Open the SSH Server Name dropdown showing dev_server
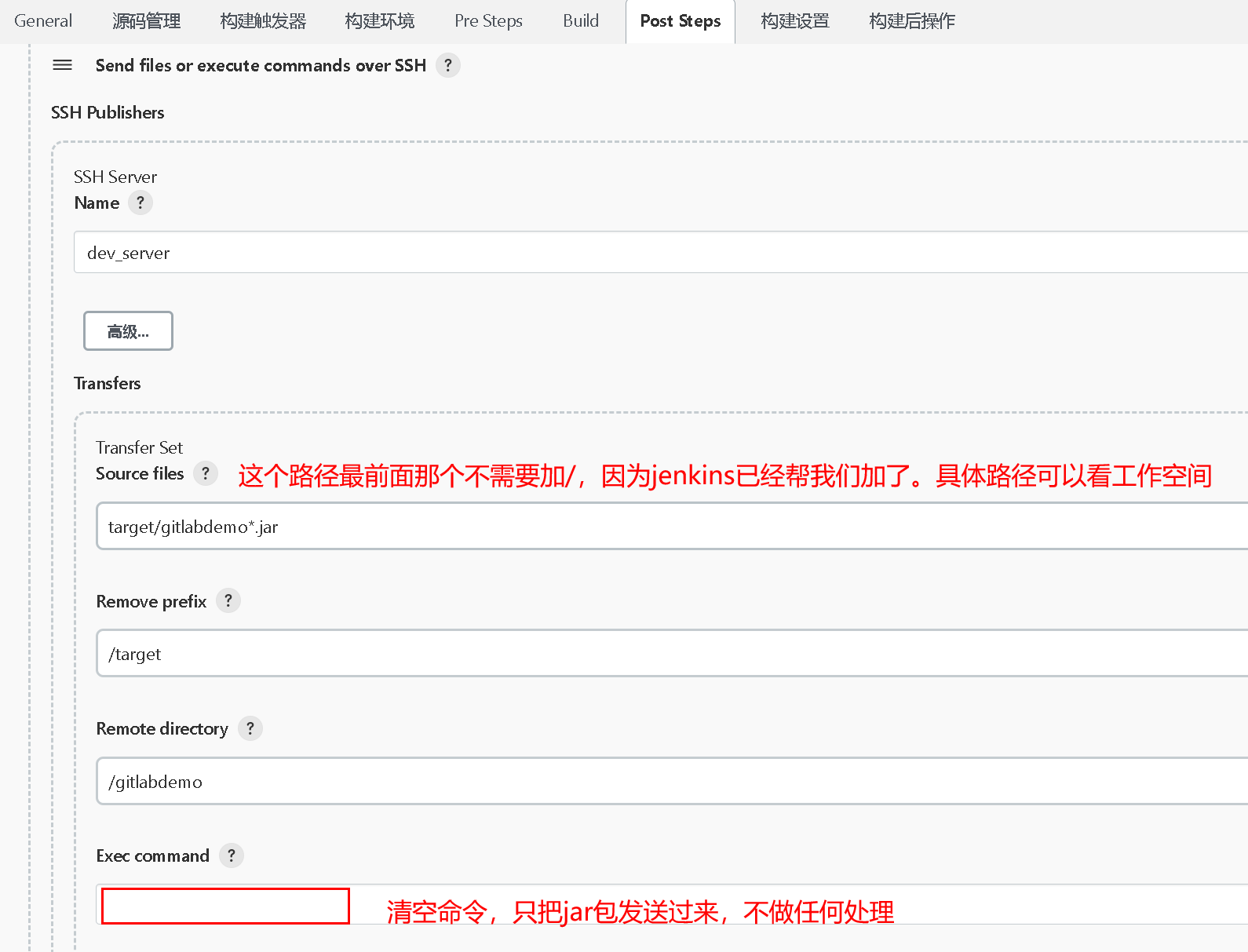This screenshot has height=952, width=1248. [661, 252]
